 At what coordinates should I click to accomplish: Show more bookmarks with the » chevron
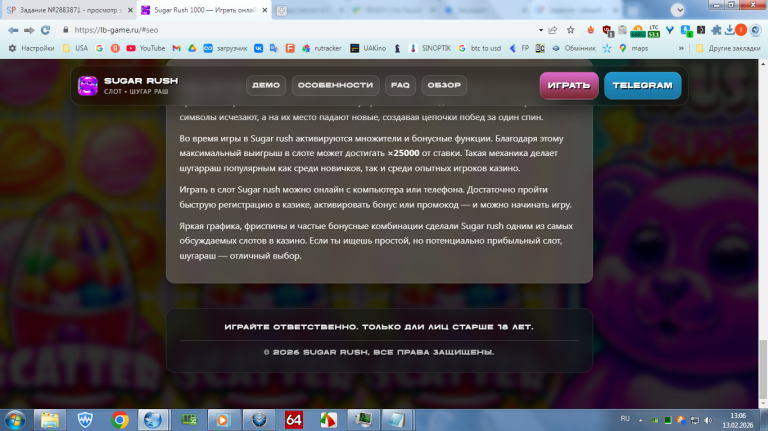(x=681, y=48)
